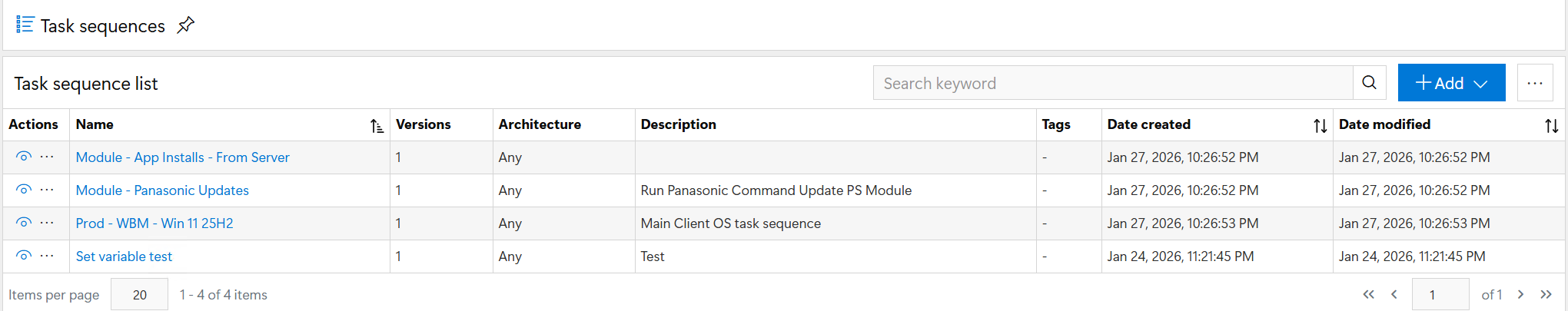Click eye icon for Prod - WBM row

click(x=24, y=223)
